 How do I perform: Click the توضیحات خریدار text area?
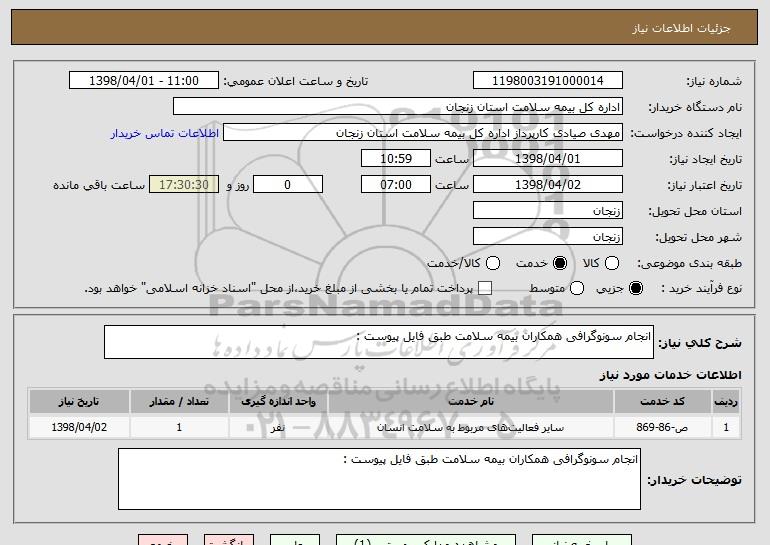(x=379, y=479)
